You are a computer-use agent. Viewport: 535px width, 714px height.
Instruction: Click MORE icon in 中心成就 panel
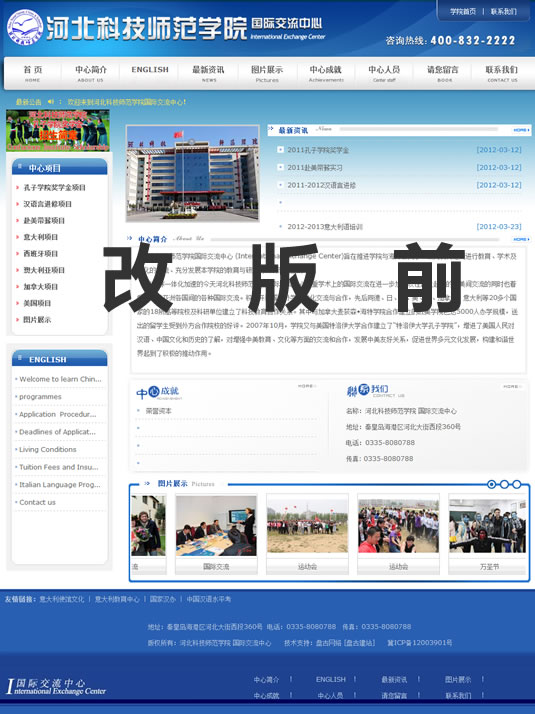(x=306, y=386)
